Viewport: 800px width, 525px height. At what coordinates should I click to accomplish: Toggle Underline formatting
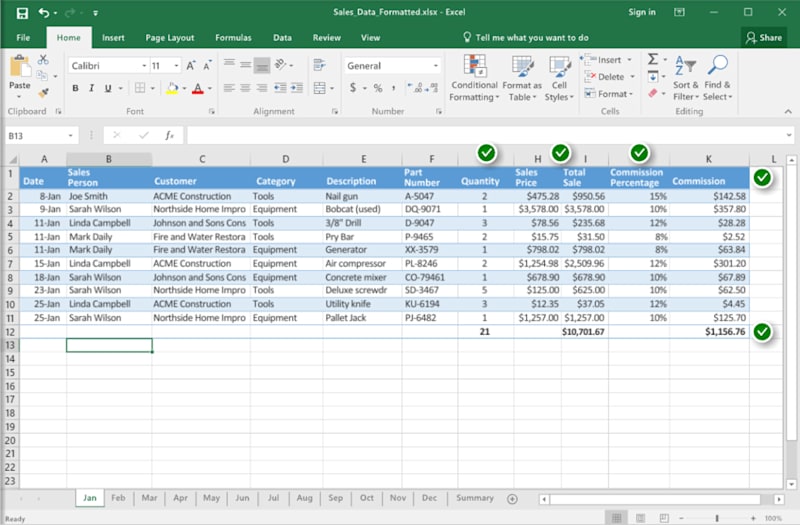tap(108, 88)
